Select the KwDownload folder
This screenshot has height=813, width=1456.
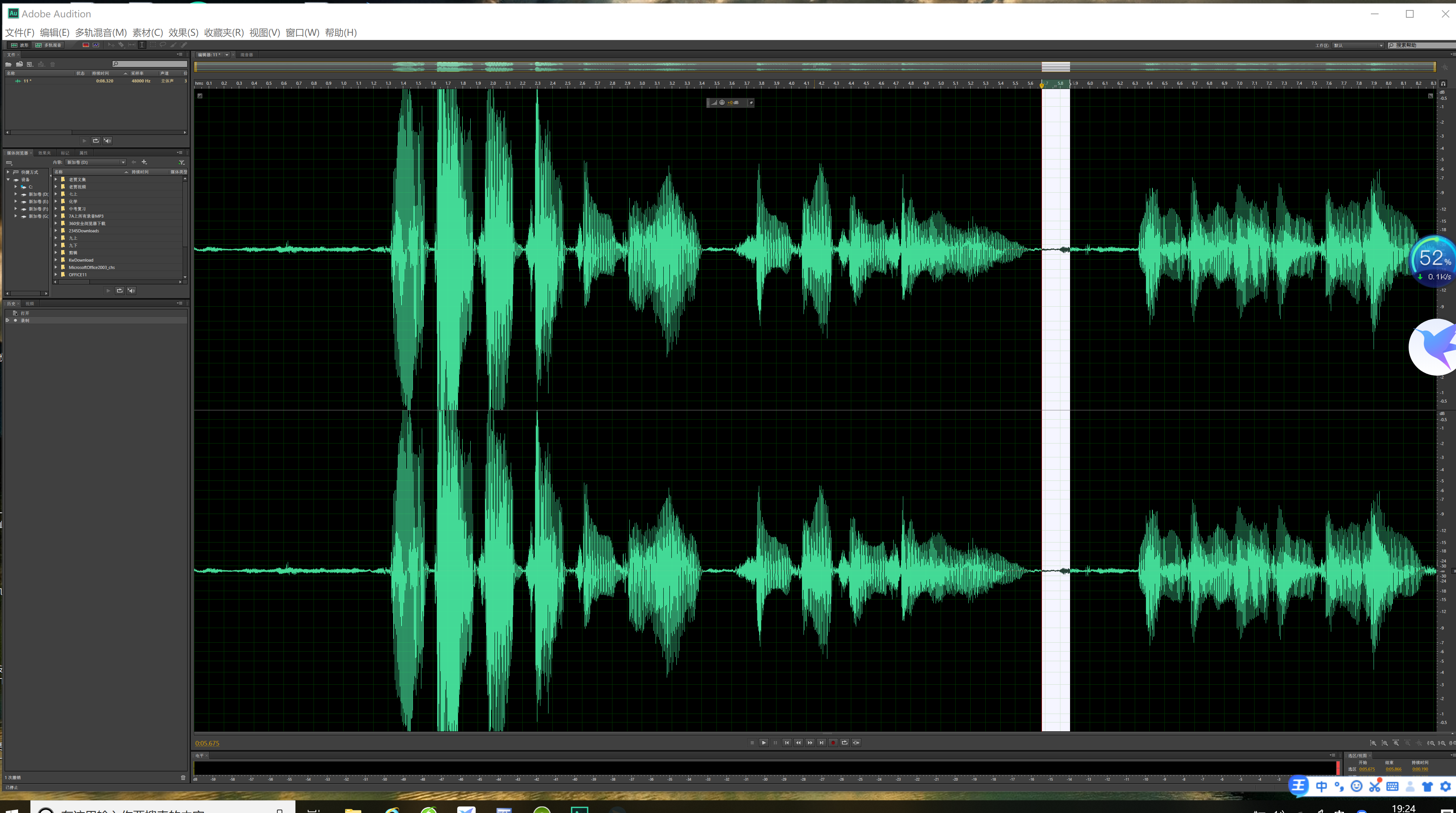(x=81, y=260)
